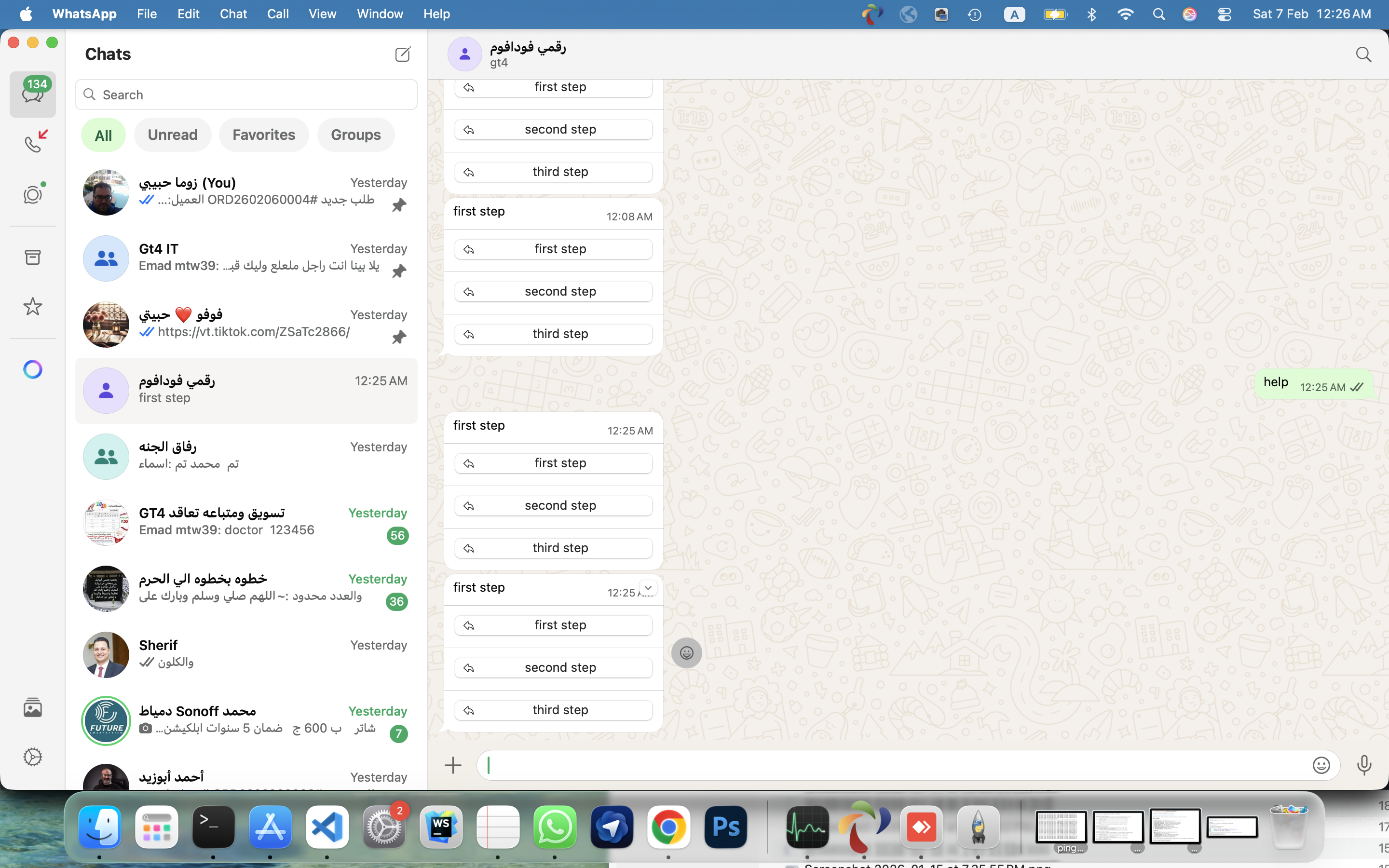
Task: Open emoji picker in message box
Action: point(1321,765)
